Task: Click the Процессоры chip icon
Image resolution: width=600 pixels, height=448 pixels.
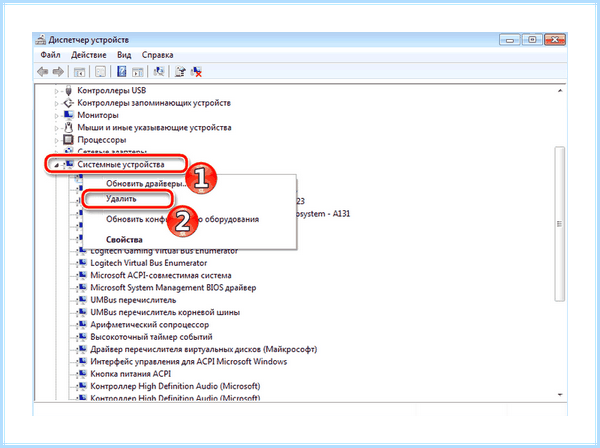Action: (x=68, y=140)
